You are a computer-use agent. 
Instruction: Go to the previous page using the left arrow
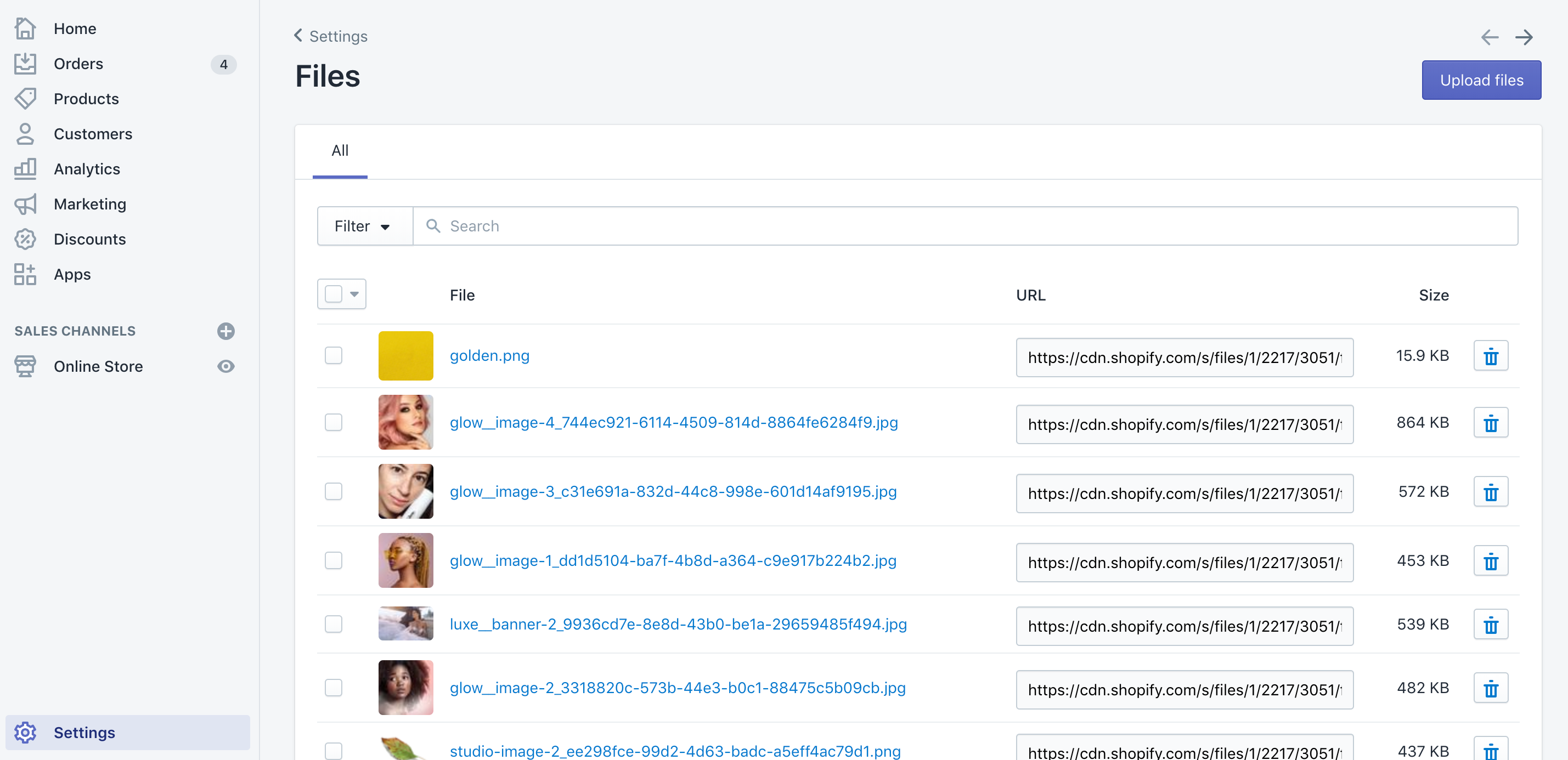(1489, 38)
